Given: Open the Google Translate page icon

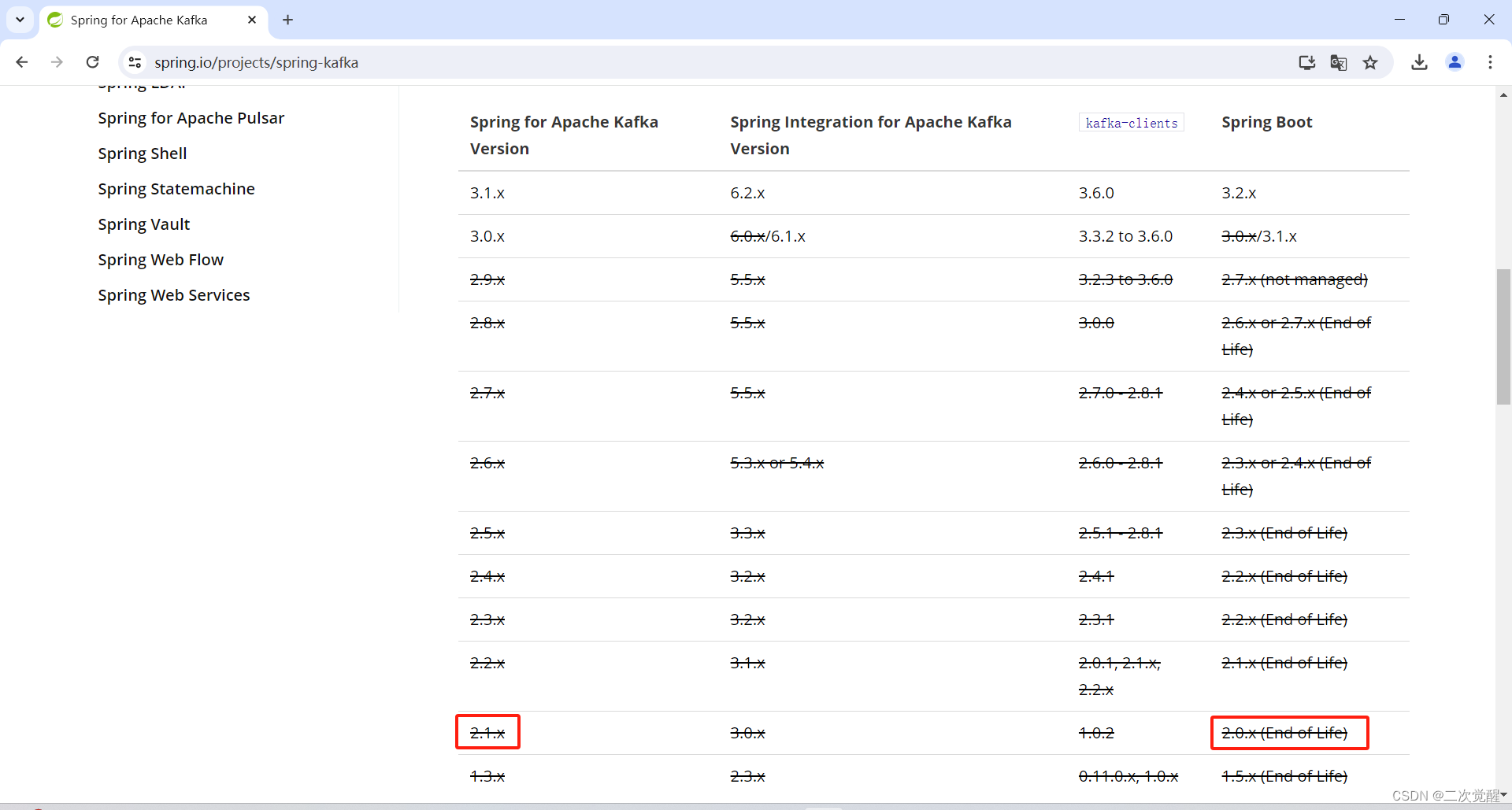Looking at the screenshot, I should [1338, 62].
